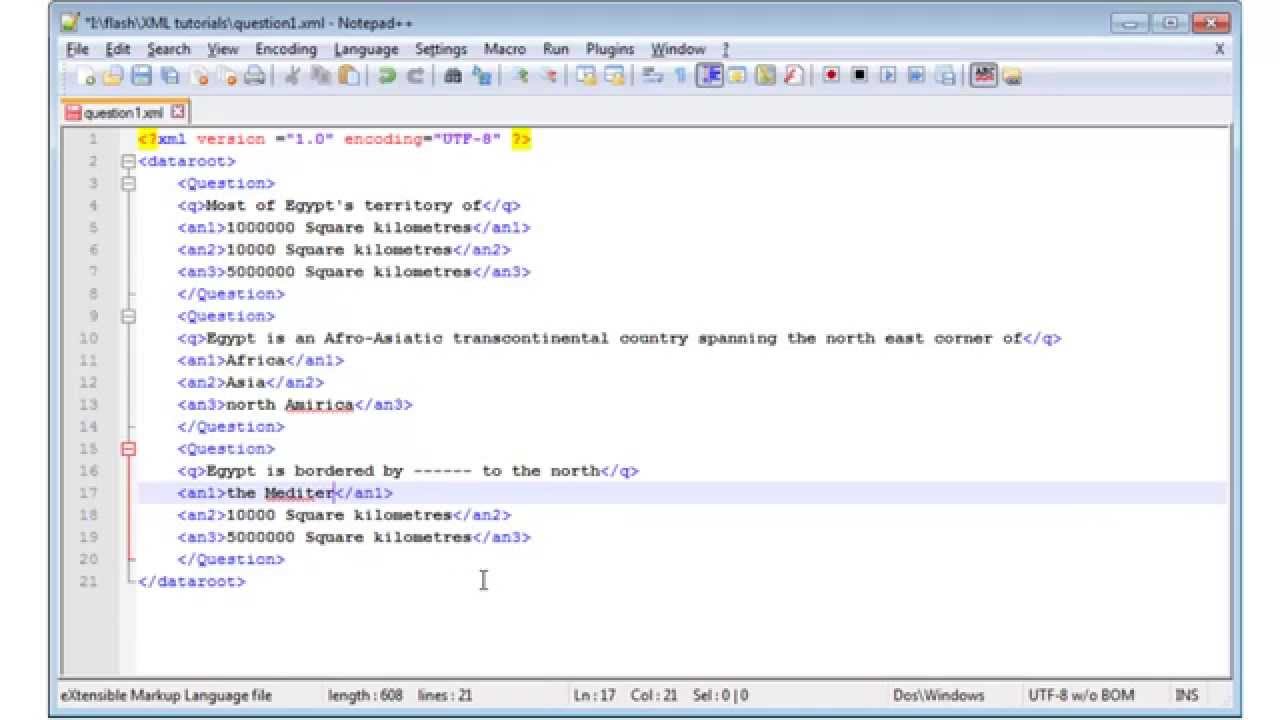Play back the recorded macro
This screenshot has height=720, width=1280.
pyautogui.click(x=887, y=76)
